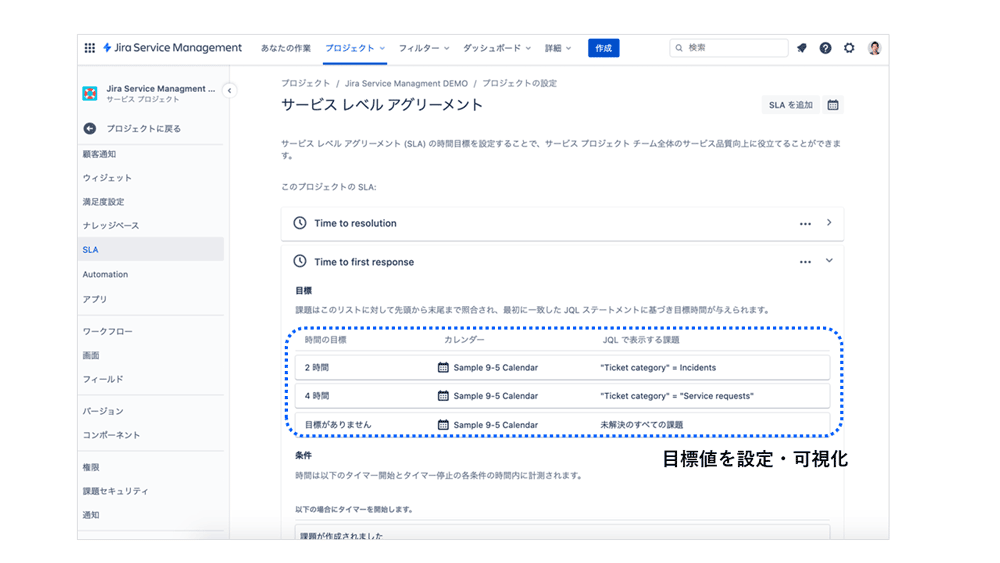The height and width of the screenshot is (563, 1000).
Task: Open the プロジェクト dropdown menu
Action: pyautogui.click(x=355, y=48)
